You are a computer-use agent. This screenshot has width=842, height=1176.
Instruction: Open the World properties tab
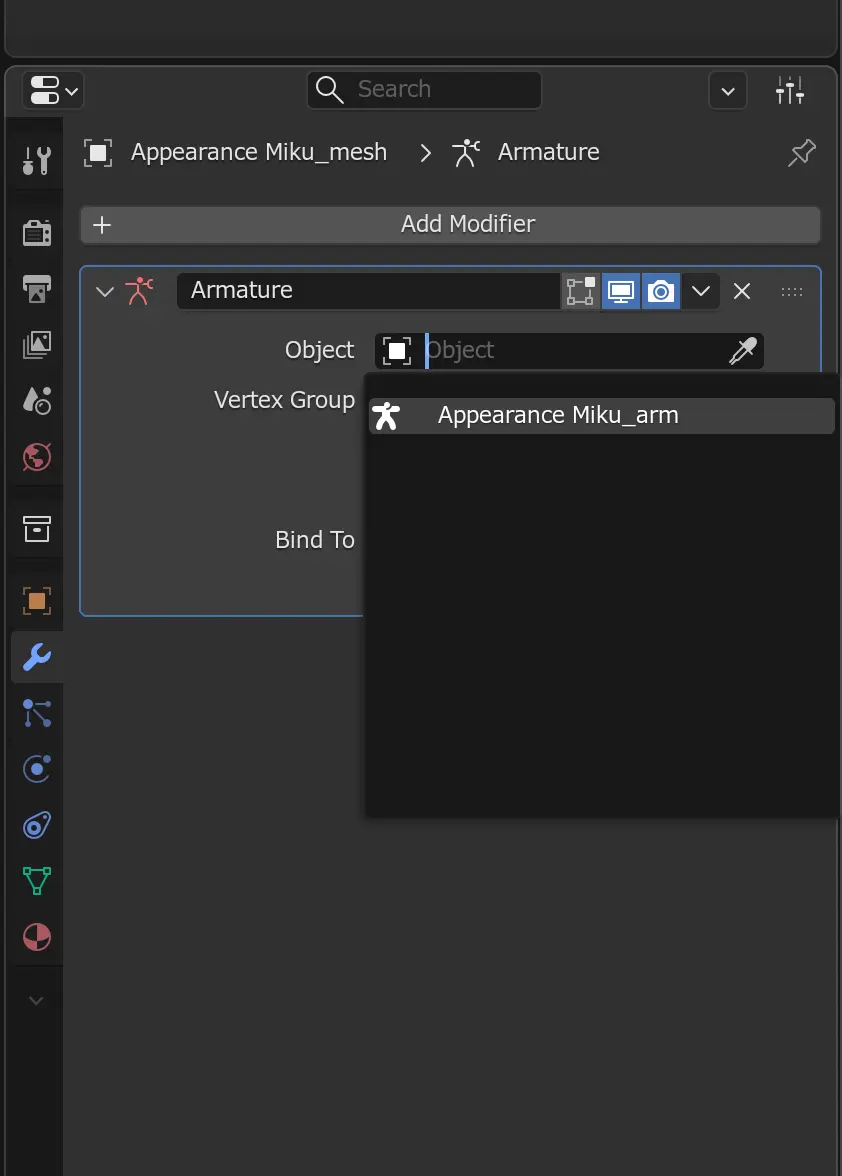(36, 457)
